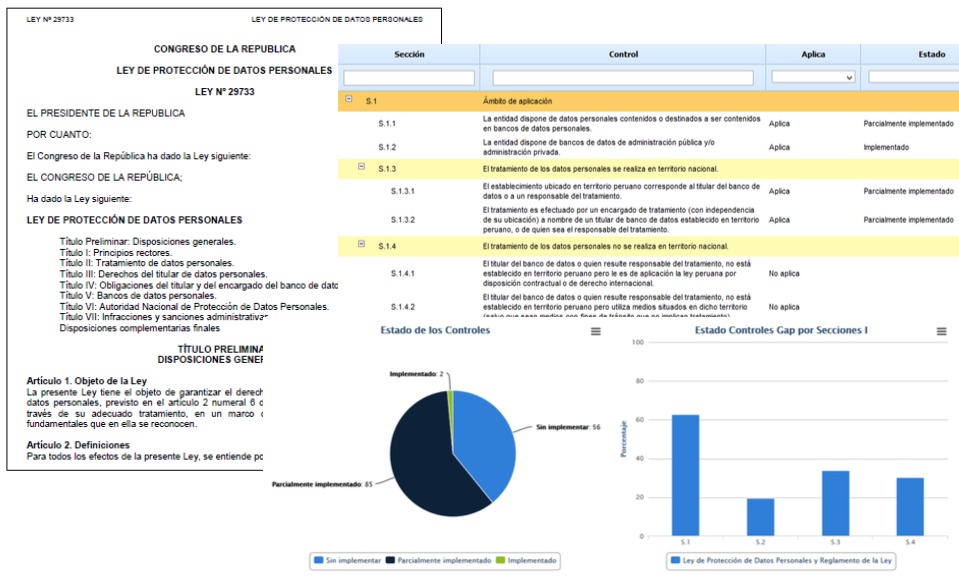
Task: Click Aplica cell in row S.1.1
Action: pyautogui.click(x=779, y=124)
